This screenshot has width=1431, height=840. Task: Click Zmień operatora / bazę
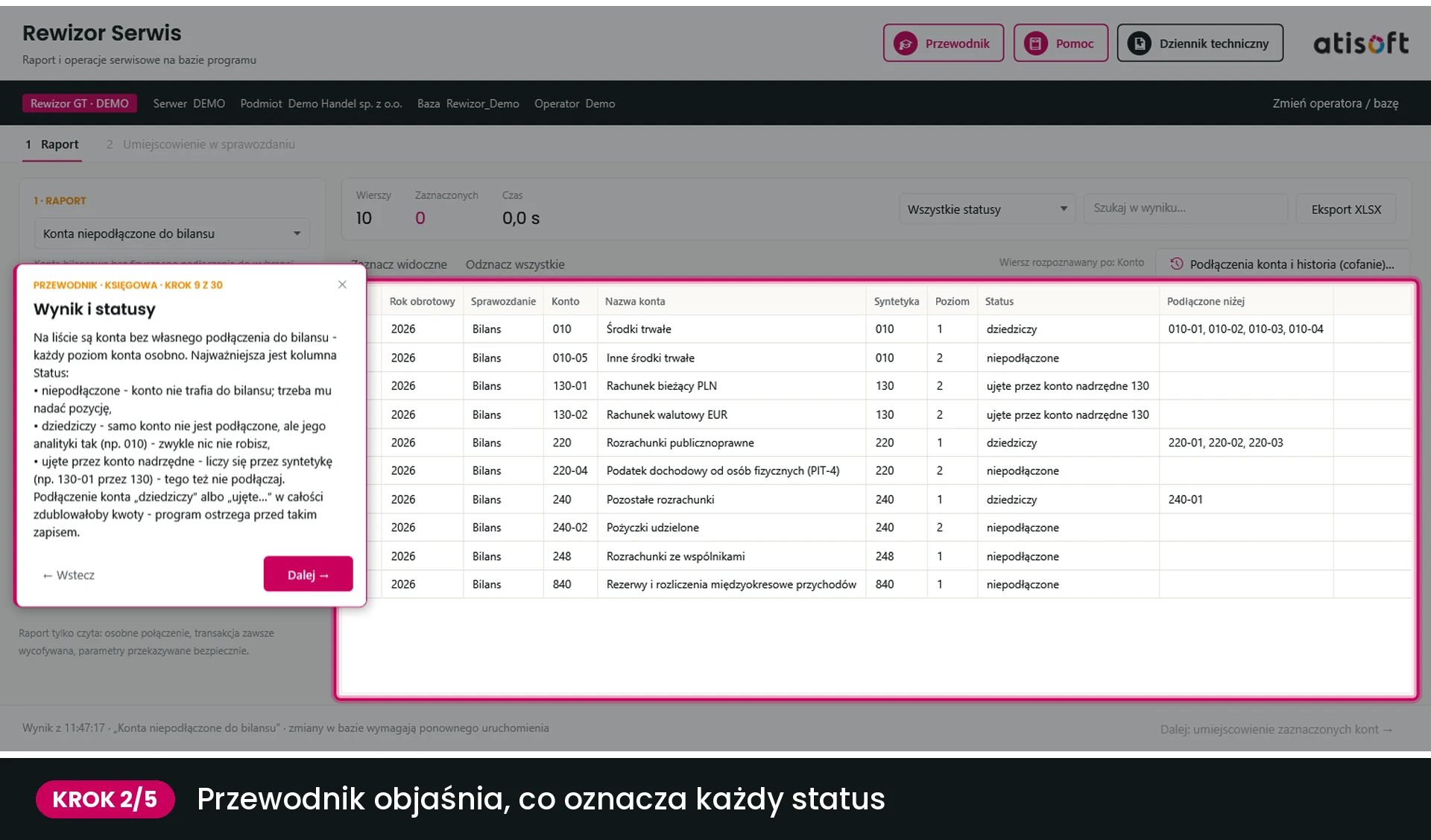pos(1335,103)
